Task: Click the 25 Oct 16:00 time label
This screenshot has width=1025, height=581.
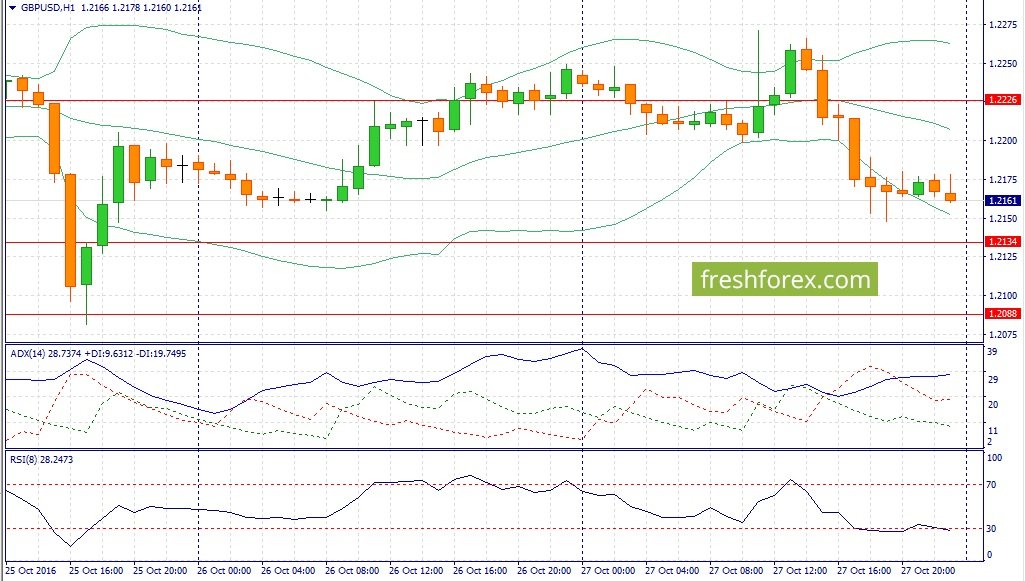Action: (96, 571)
